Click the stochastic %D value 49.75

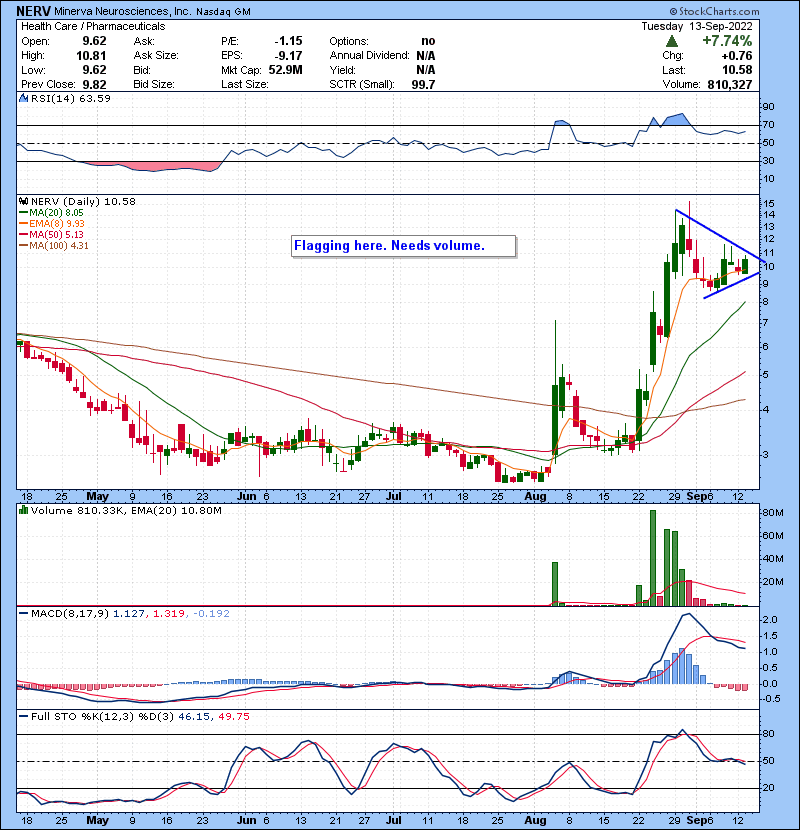233,717
